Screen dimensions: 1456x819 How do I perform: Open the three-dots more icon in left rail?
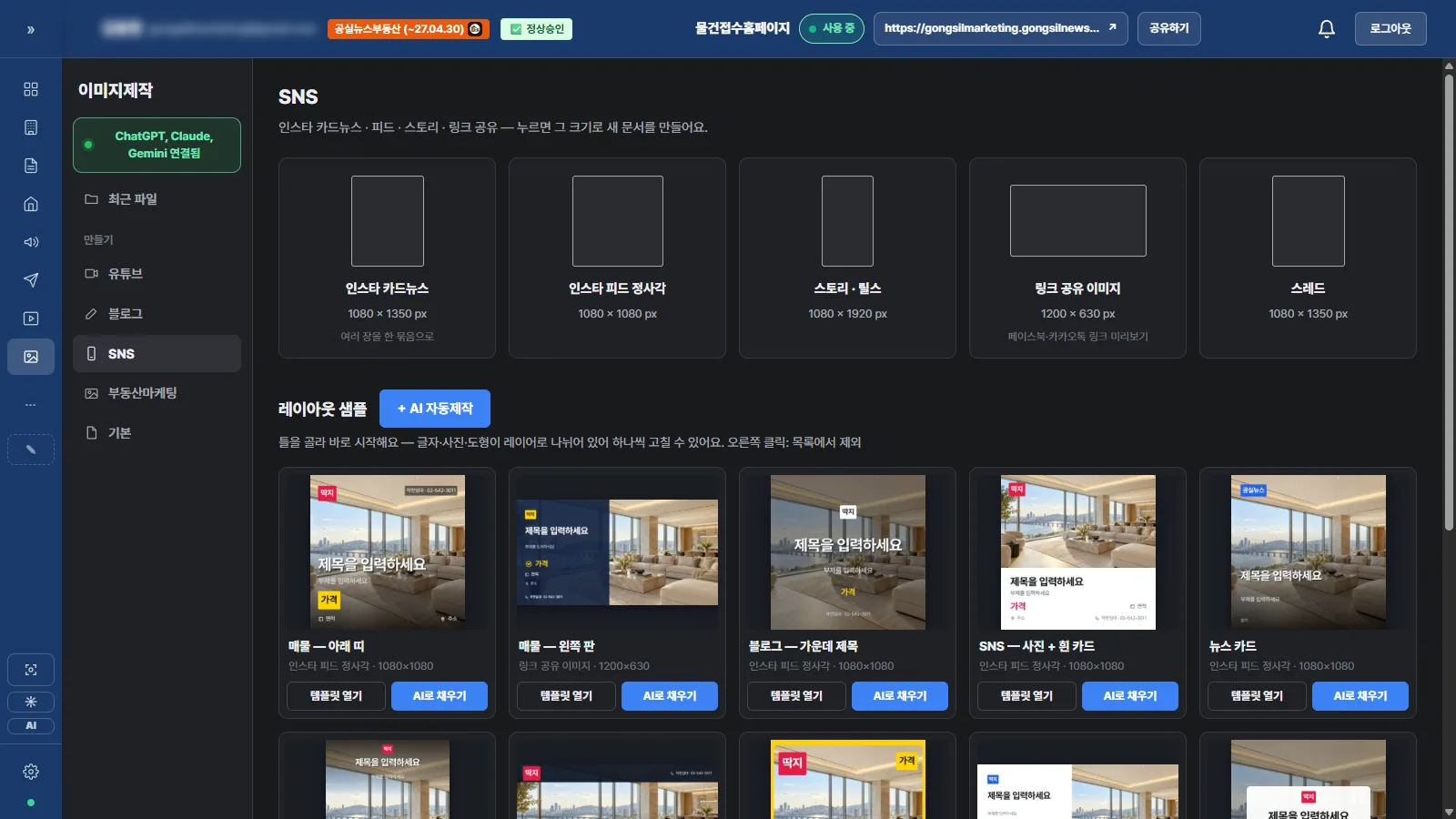31,404
